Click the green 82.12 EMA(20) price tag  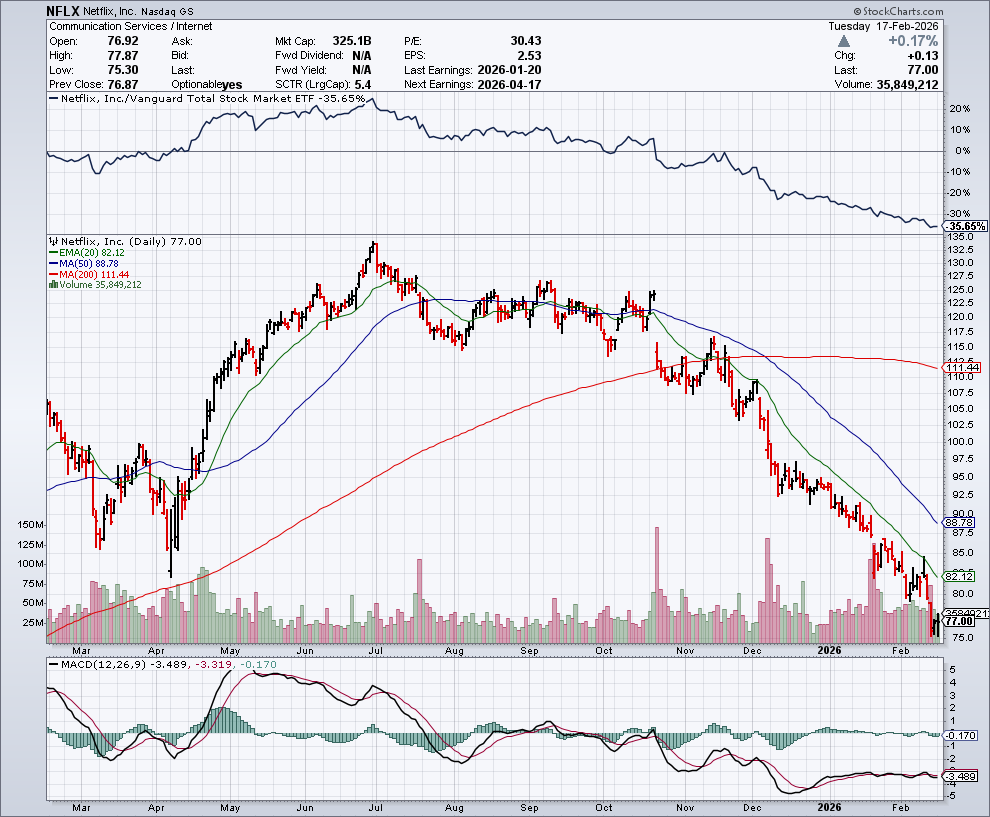959,577
